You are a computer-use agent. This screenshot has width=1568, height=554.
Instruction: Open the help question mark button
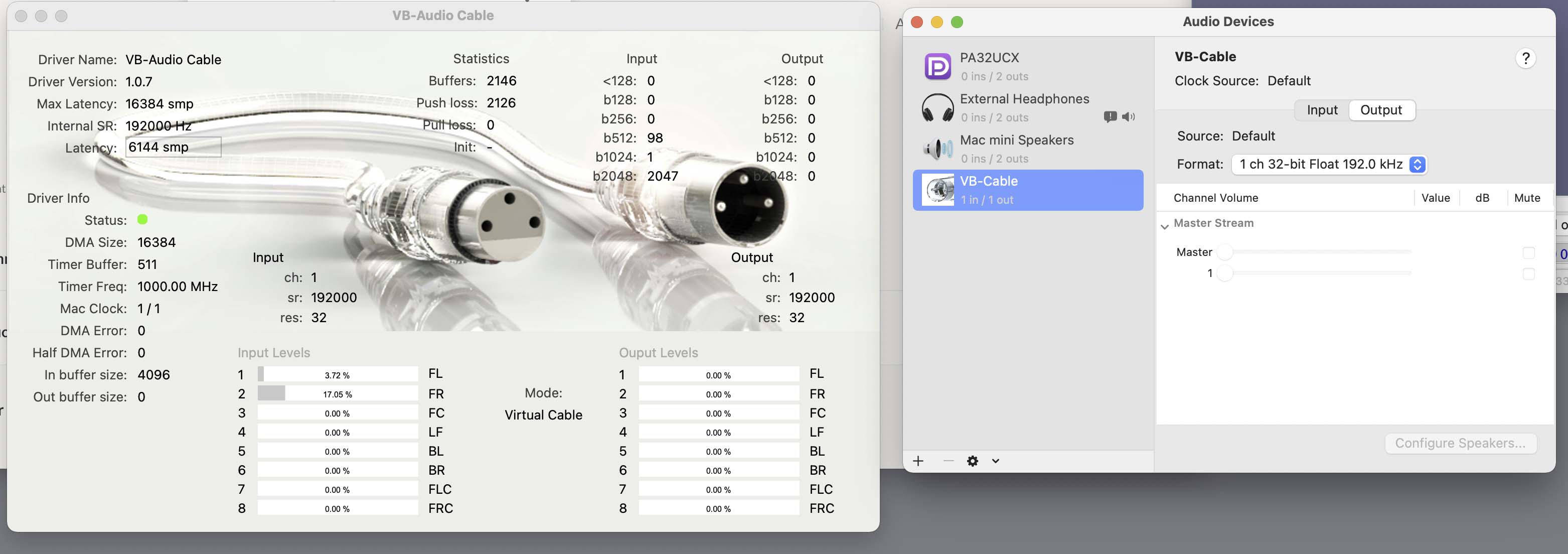1525,58
